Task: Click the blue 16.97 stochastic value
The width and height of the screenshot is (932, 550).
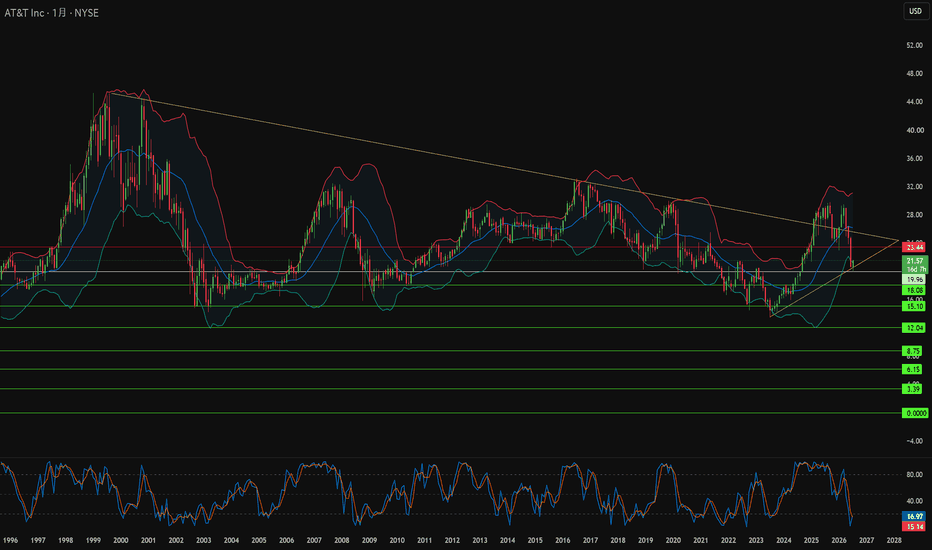Action: [x=914, y=516]
